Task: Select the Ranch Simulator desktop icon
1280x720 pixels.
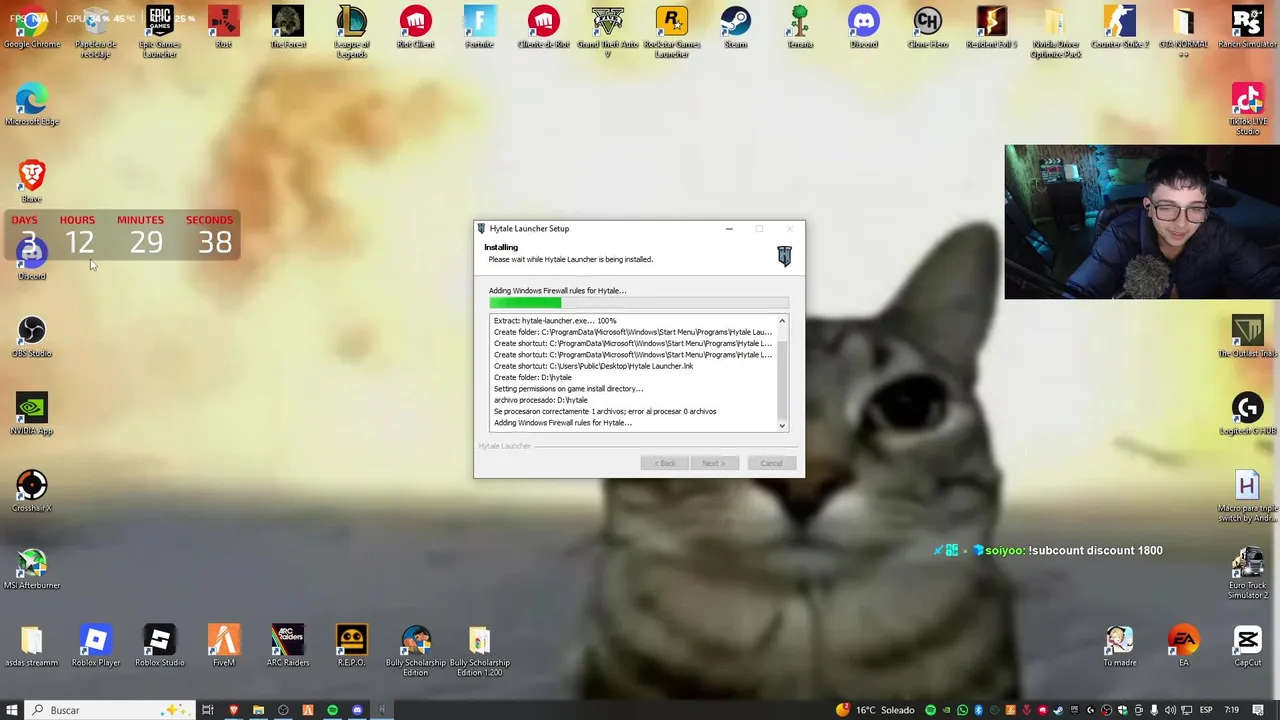Action: [1247, 28]
